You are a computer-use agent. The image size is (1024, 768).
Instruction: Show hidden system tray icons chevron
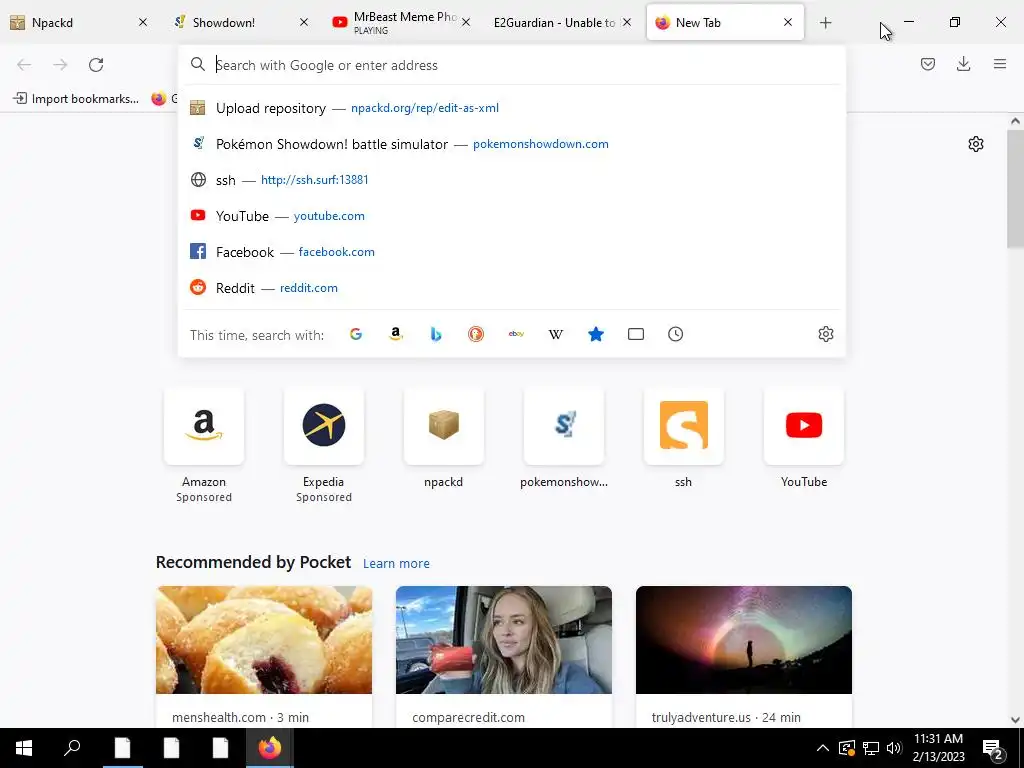(823, 748)
